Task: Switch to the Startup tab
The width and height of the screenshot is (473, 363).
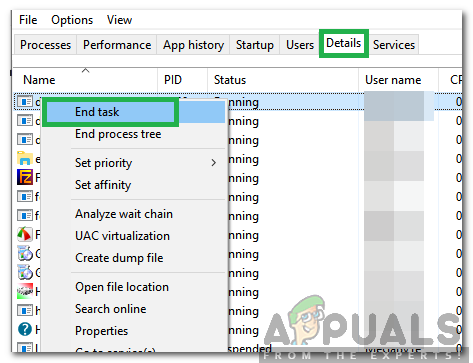Action: [x=255, y=45]
